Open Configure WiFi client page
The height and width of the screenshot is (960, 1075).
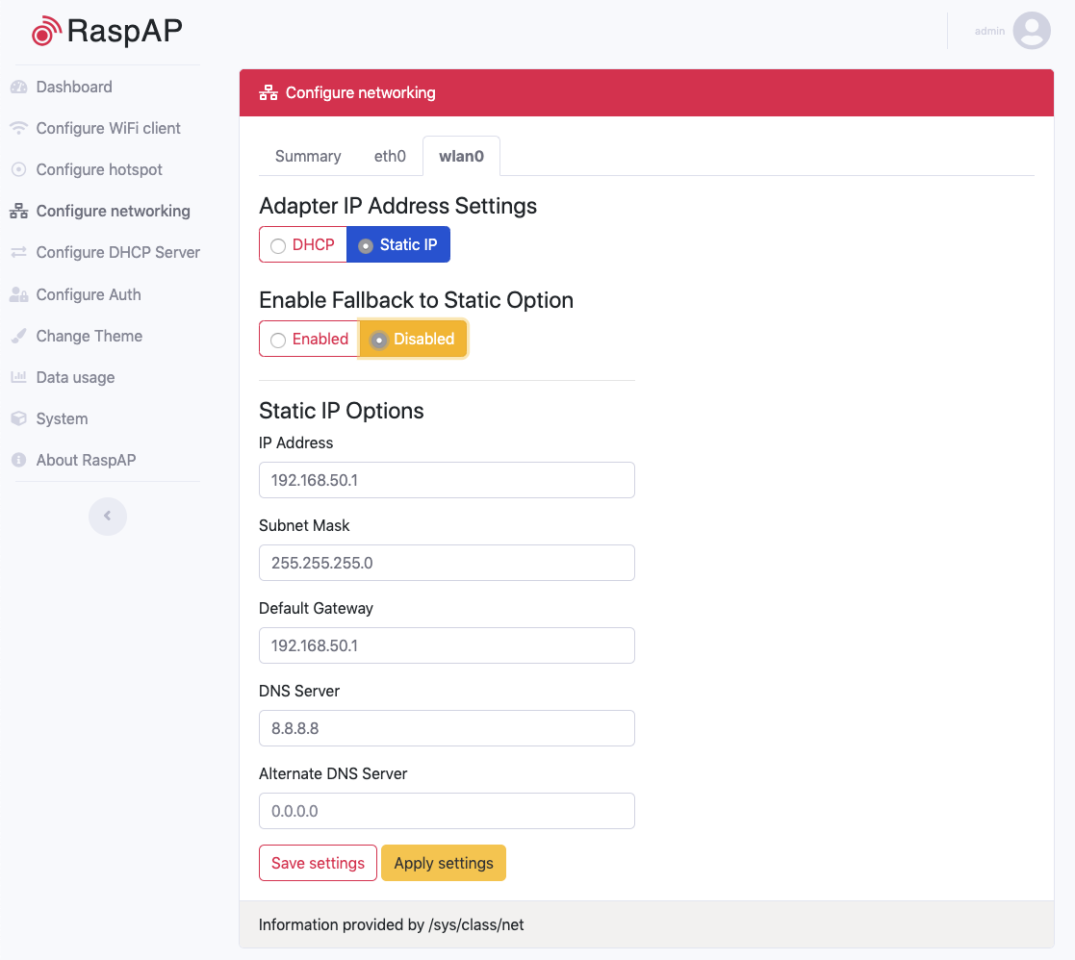tap(108, 128)
